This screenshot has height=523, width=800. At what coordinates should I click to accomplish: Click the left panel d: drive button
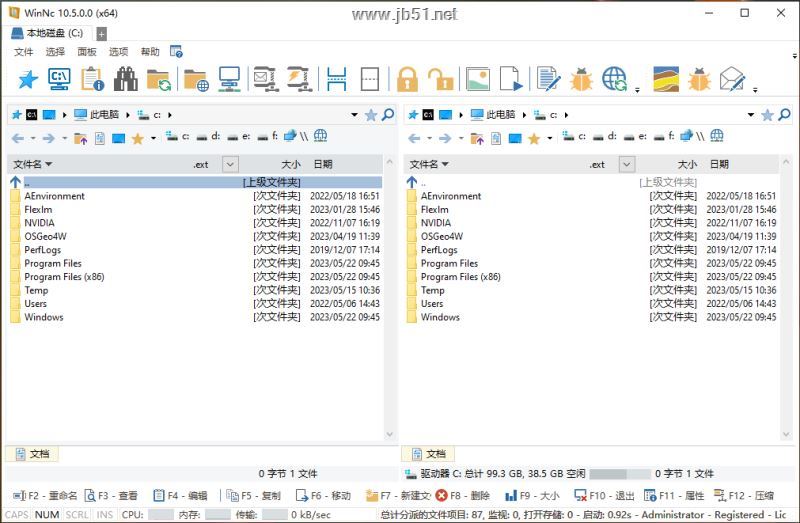pyautogui.click(x=209, y=136)
